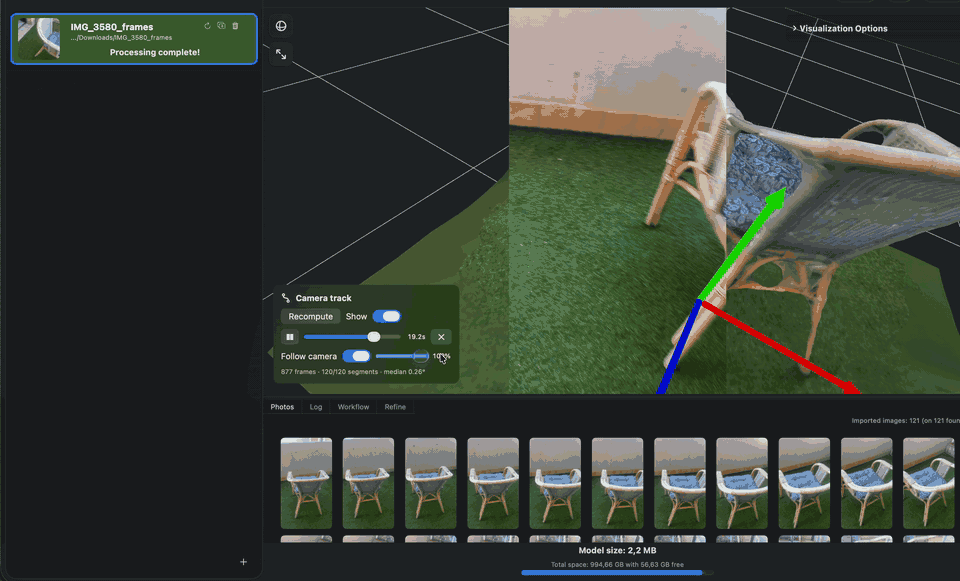Screen dimensions: 960x581
Task: Add a new project with the plus icon
Action: 243,561
